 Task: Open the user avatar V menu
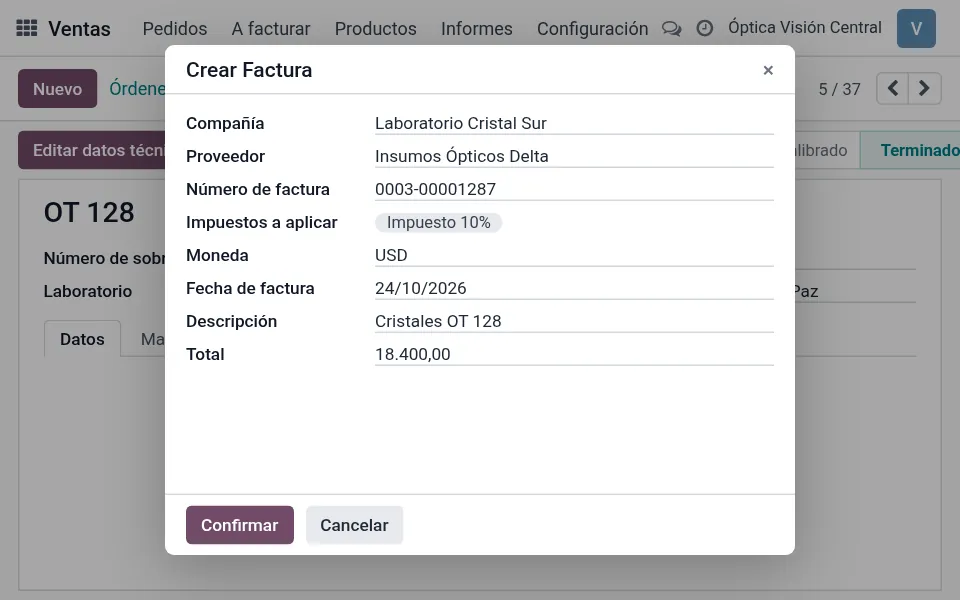[x=916, y=28]
